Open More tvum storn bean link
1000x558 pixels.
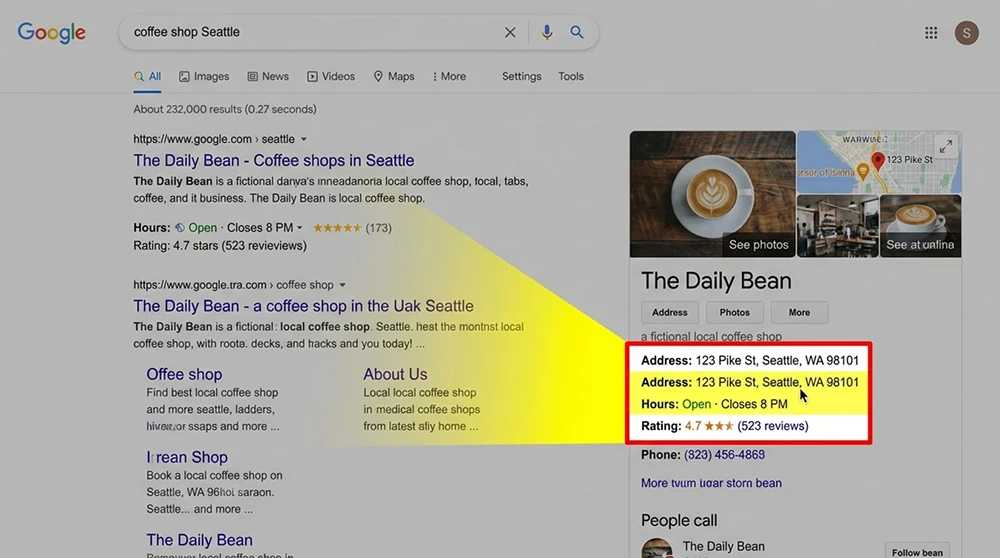pyautogui.click(x=711, y=483)
